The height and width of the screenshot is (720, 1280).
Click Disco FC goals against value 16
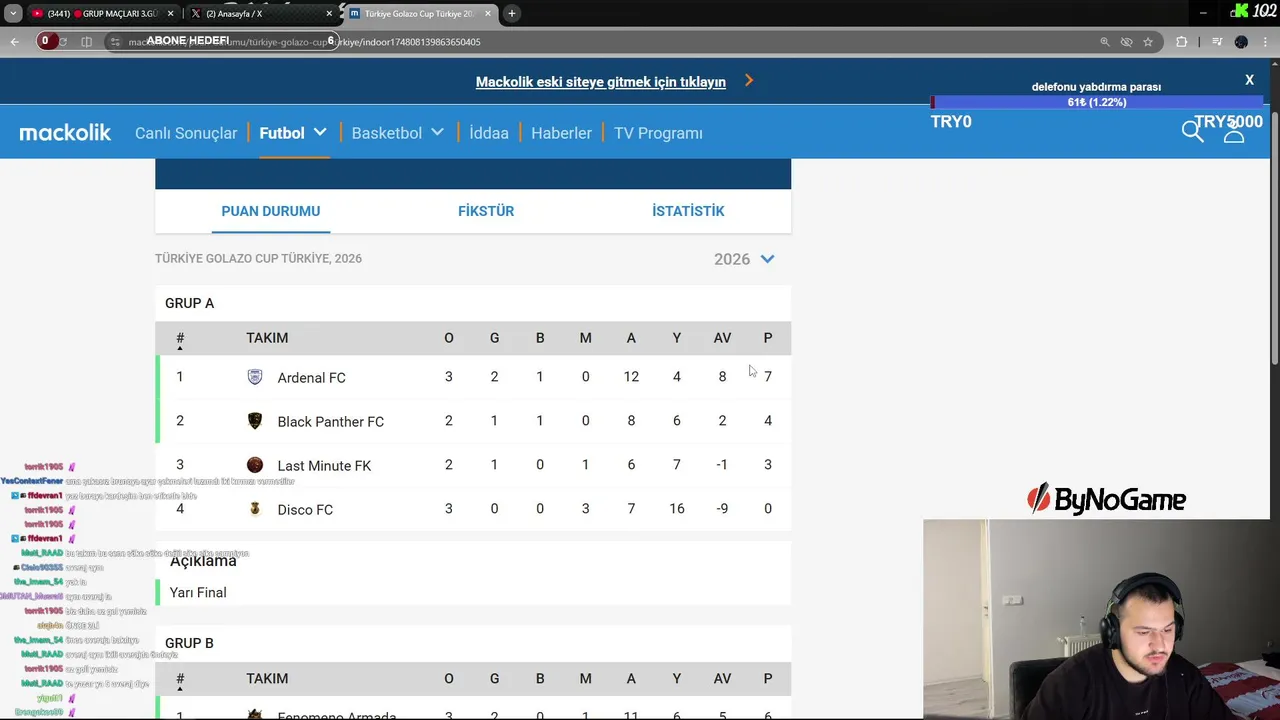(x=677, y=509)
